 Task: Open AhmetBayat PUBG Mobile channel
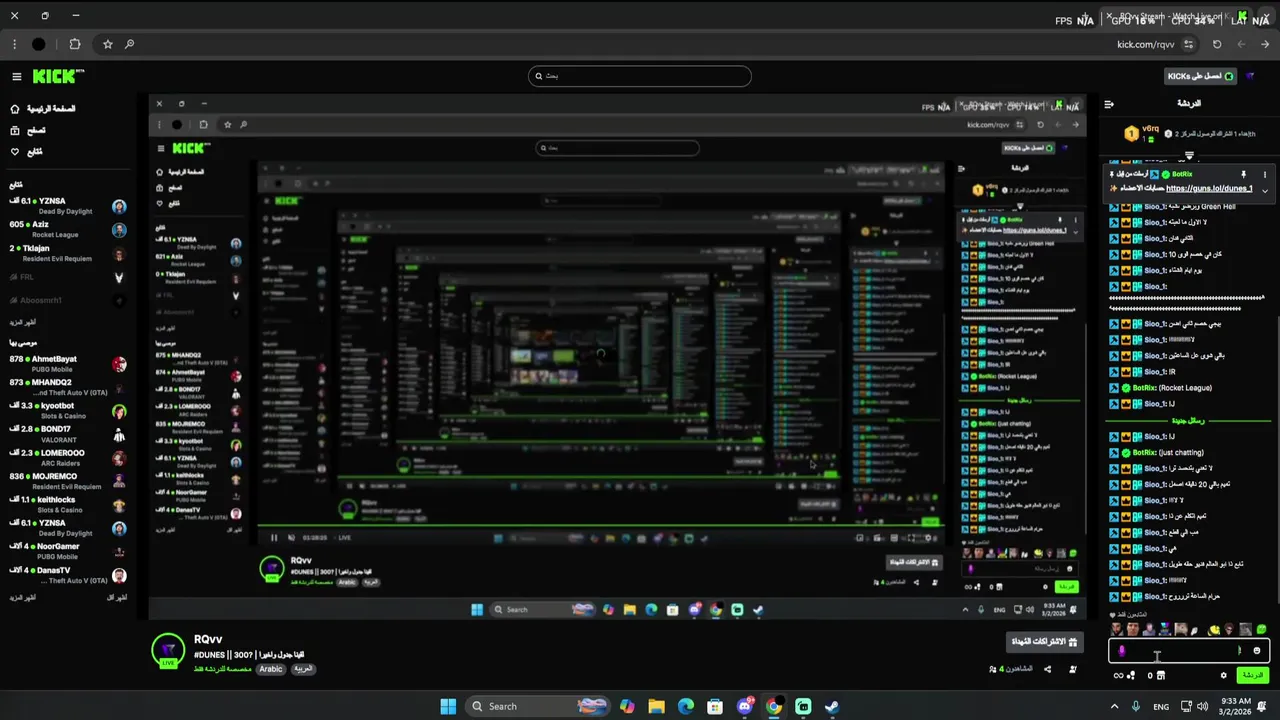tap(68, 364)
